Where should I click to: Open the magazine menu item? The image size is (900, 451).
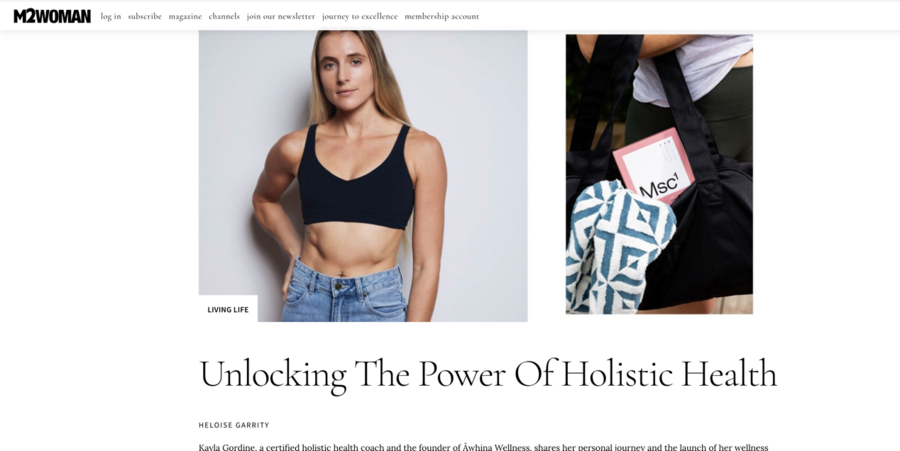click(x=185, y=16)
